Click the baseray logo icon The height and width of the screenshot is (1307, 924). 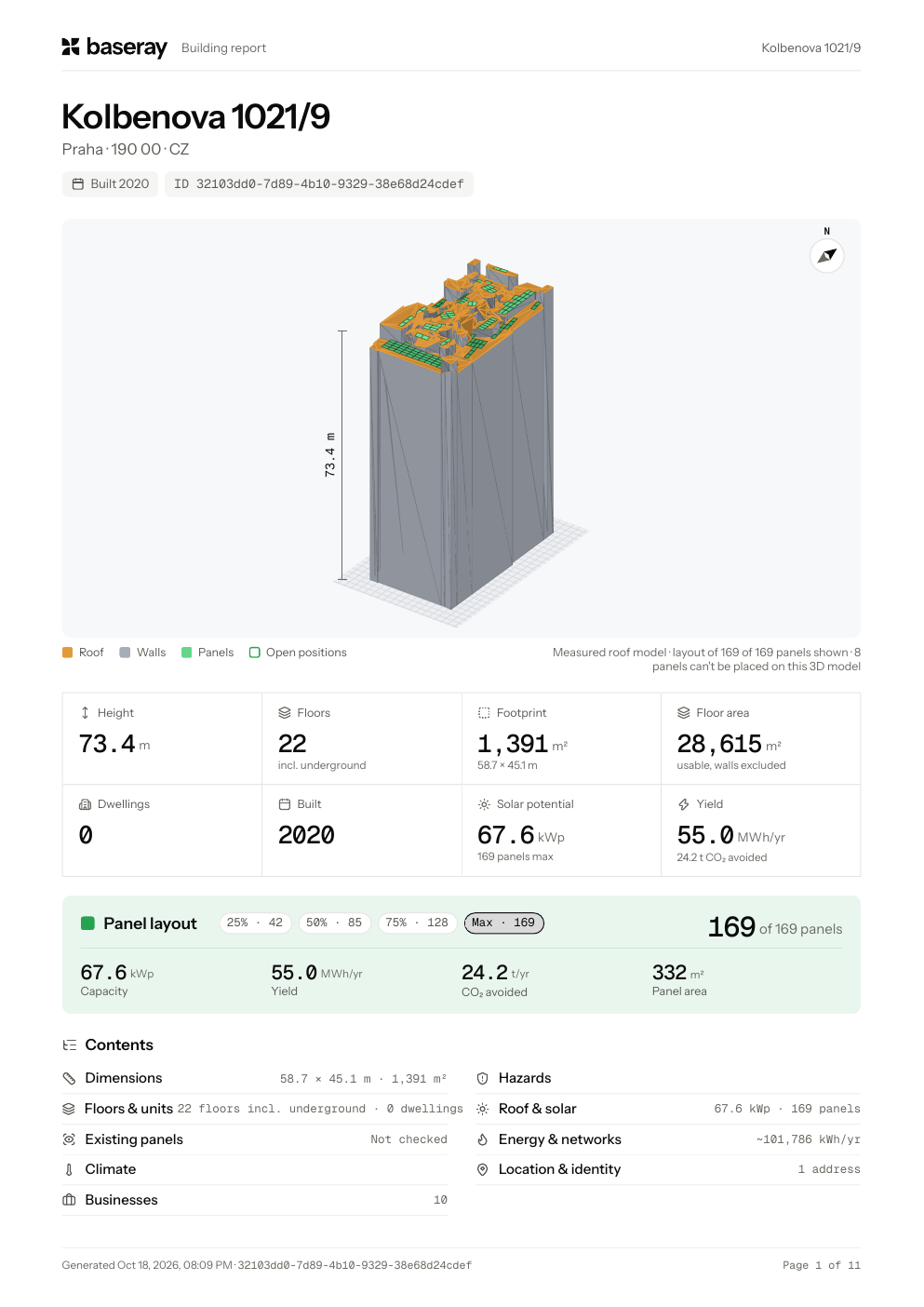(x=71, y=47)
